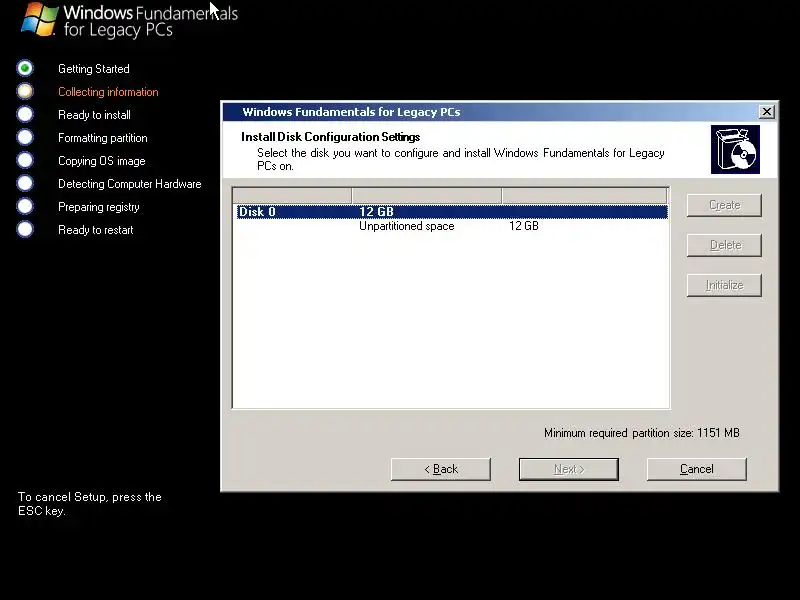The height and width of the screenshot is (600, 800).
Task: Select the Disk 0 row
Action: tap(452, 212)
